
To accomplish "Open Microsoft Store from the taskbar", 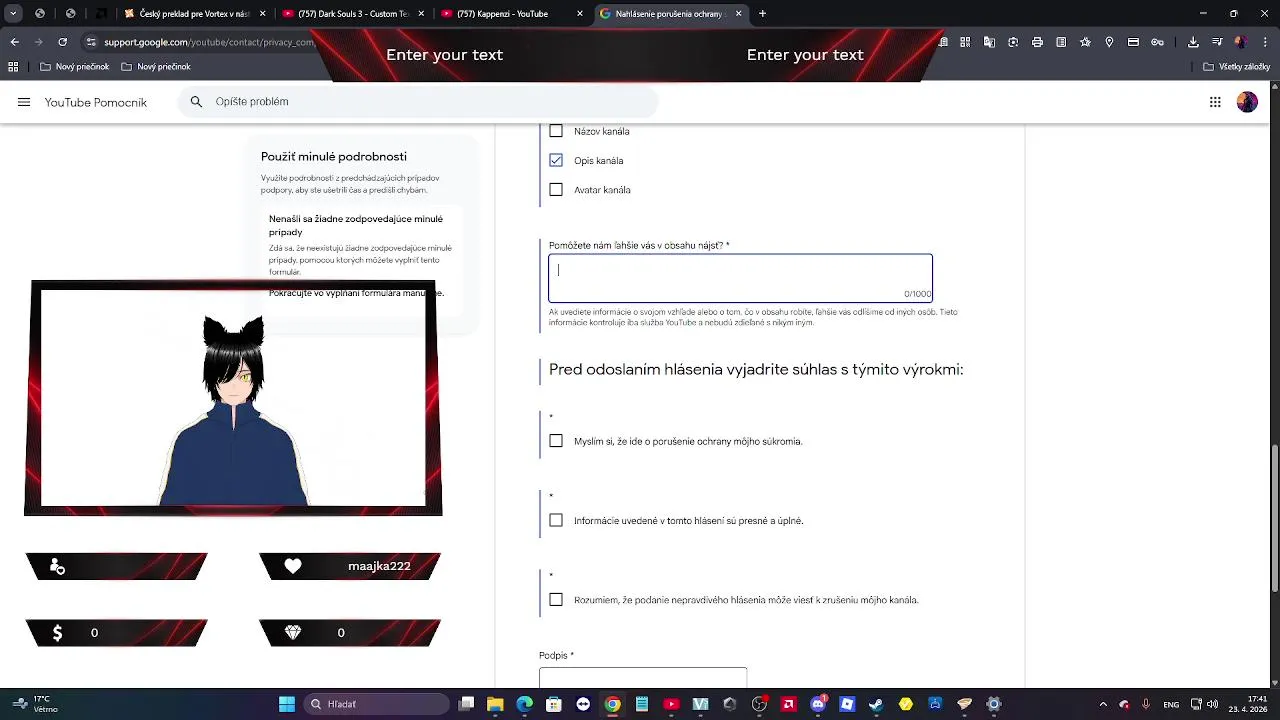I will pos(554,704).
